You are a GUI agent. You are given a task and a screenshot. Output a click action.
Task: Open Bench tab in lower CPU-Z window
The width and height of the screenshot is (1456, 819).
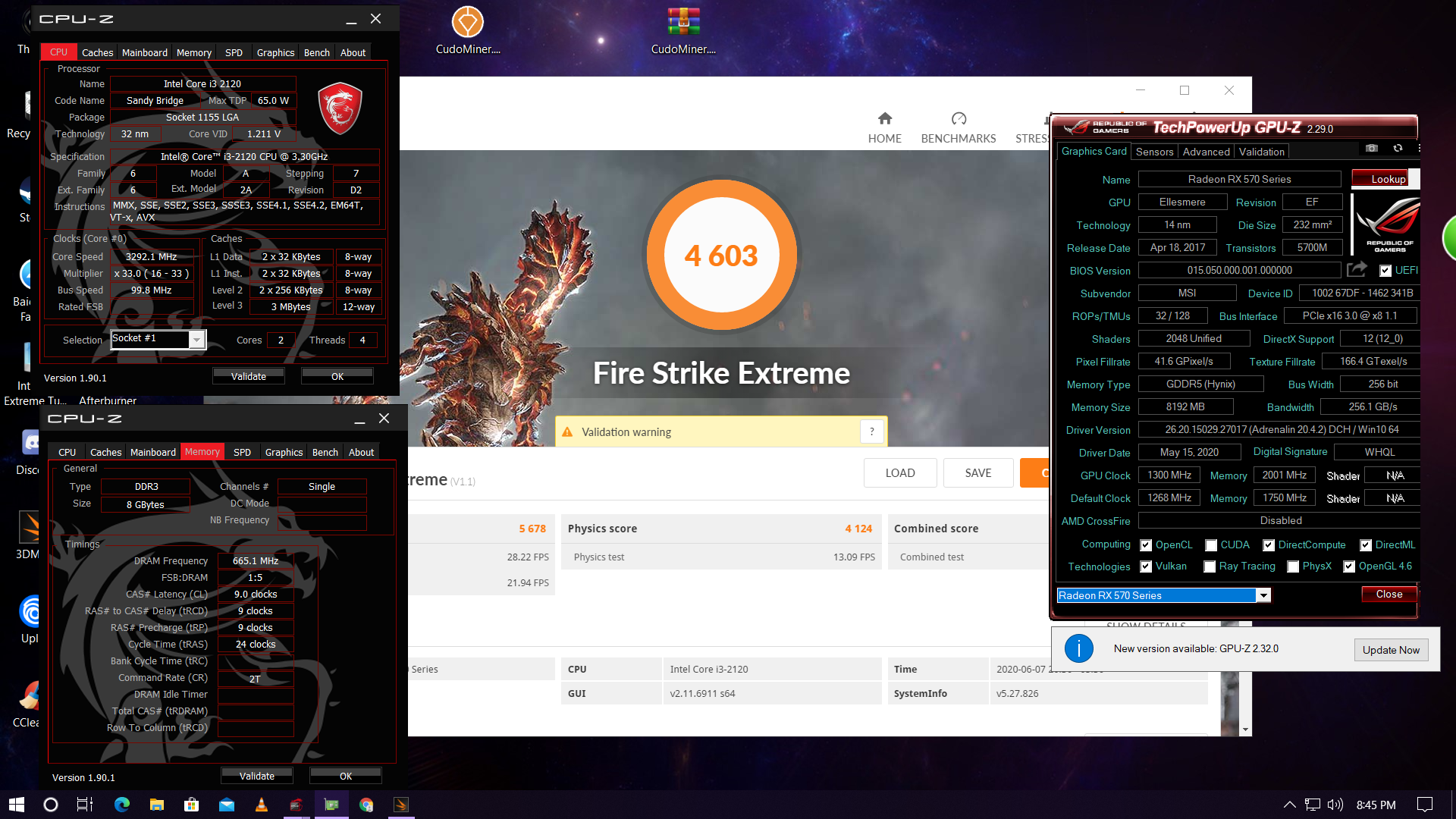[325, 452]
